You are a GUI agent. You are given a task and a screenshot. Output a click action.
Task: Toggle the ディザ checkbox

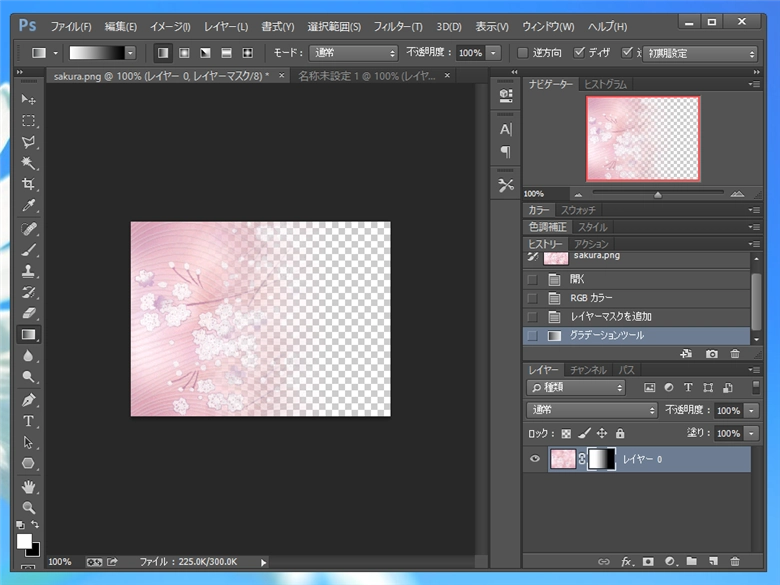point(578,53)
